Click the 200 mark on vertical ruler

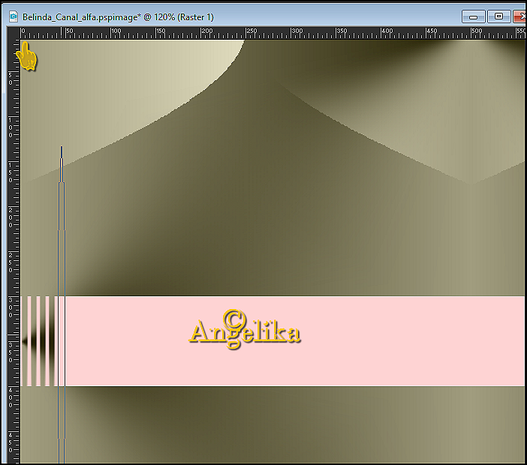[10, 217]
